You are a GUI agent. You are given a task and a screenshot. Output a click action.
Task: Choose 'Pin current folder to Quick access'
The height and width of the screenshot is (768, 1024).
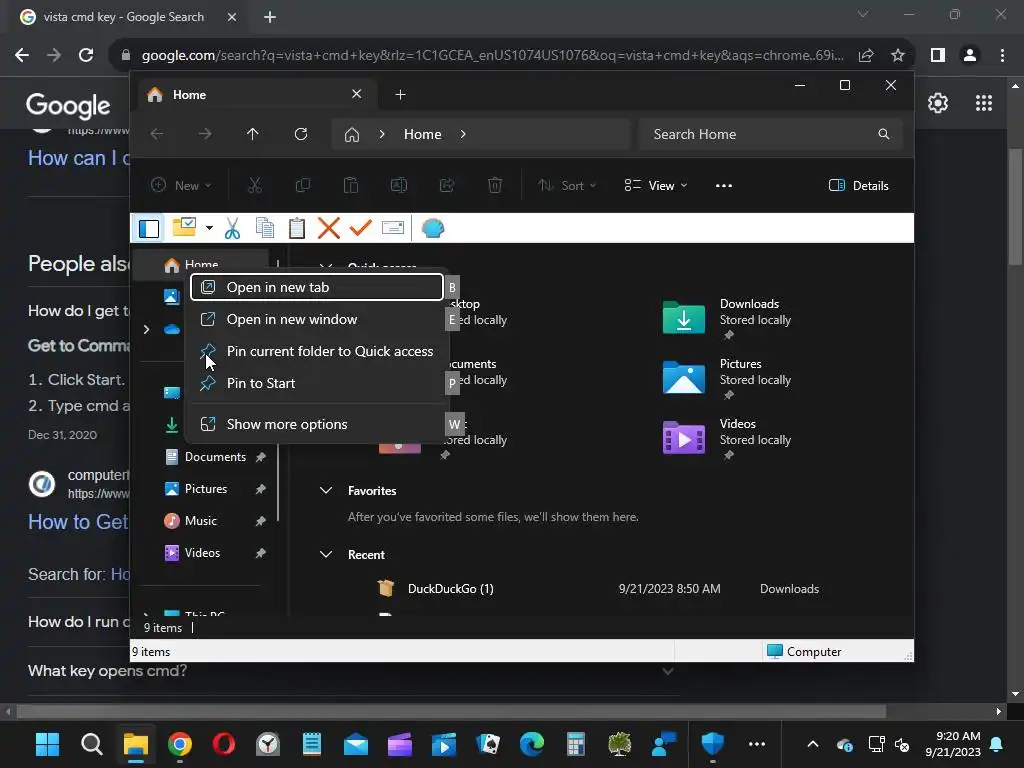[x=317, y=351]
